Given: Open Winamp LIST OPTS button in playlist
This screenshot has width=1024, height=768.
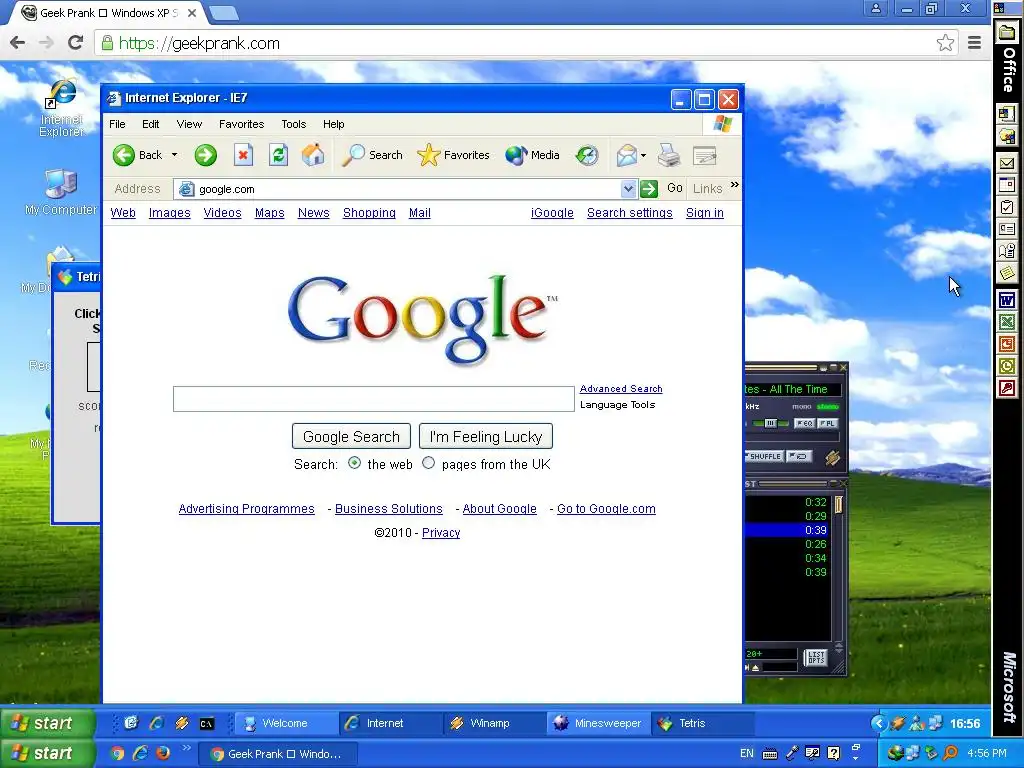Looking at the screenshot, I should click(x=816, y=657).
